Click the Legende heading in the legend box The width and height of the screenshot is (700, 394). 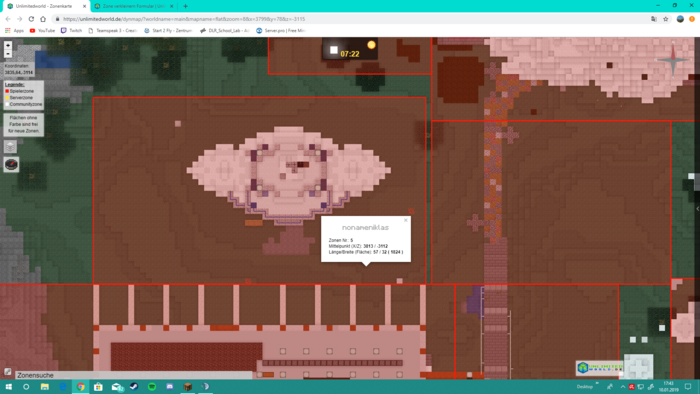[x=15, y=84]
